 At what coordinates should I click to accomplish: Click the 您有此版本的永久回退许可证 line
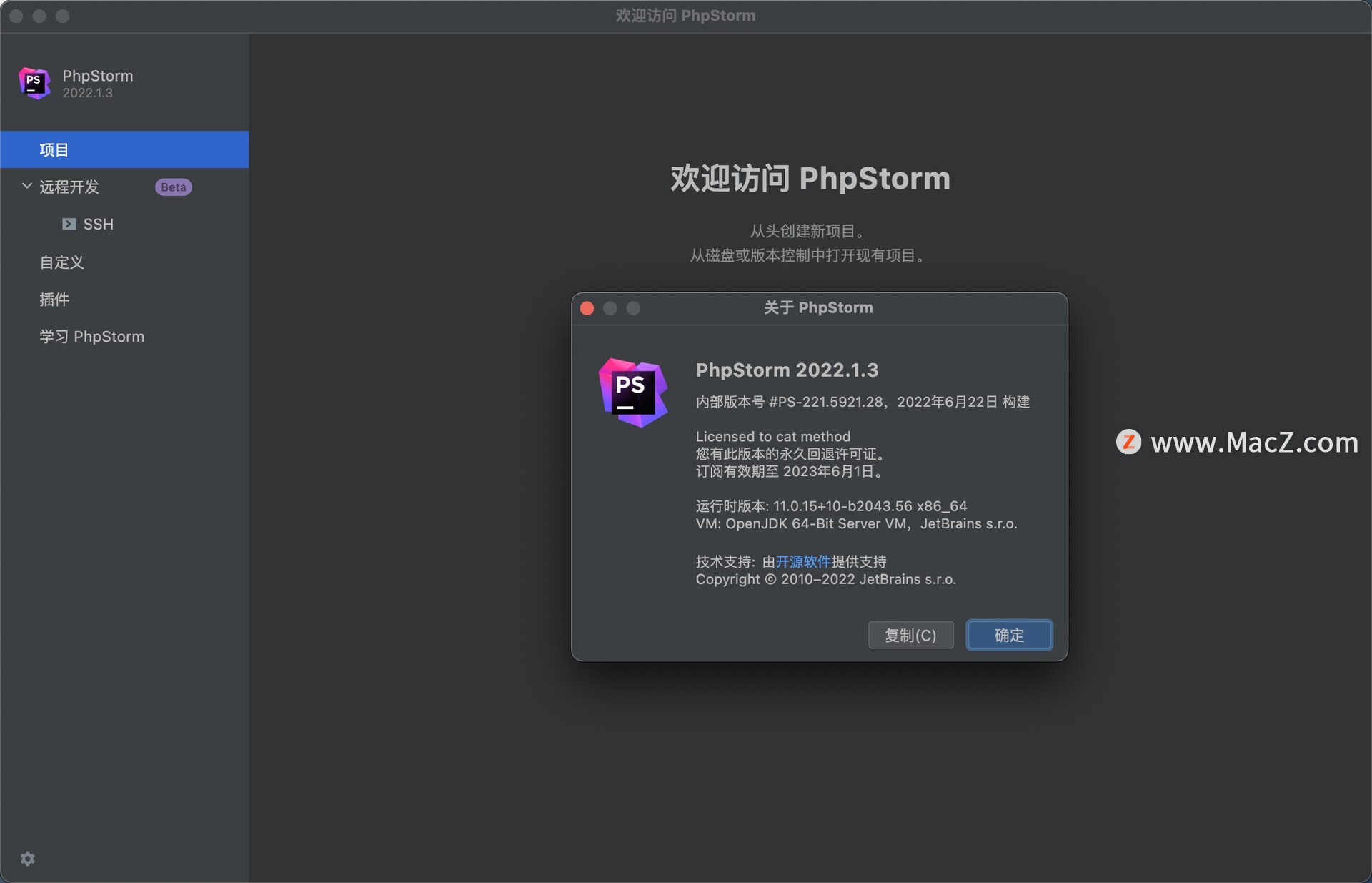[x=792, y=454]
